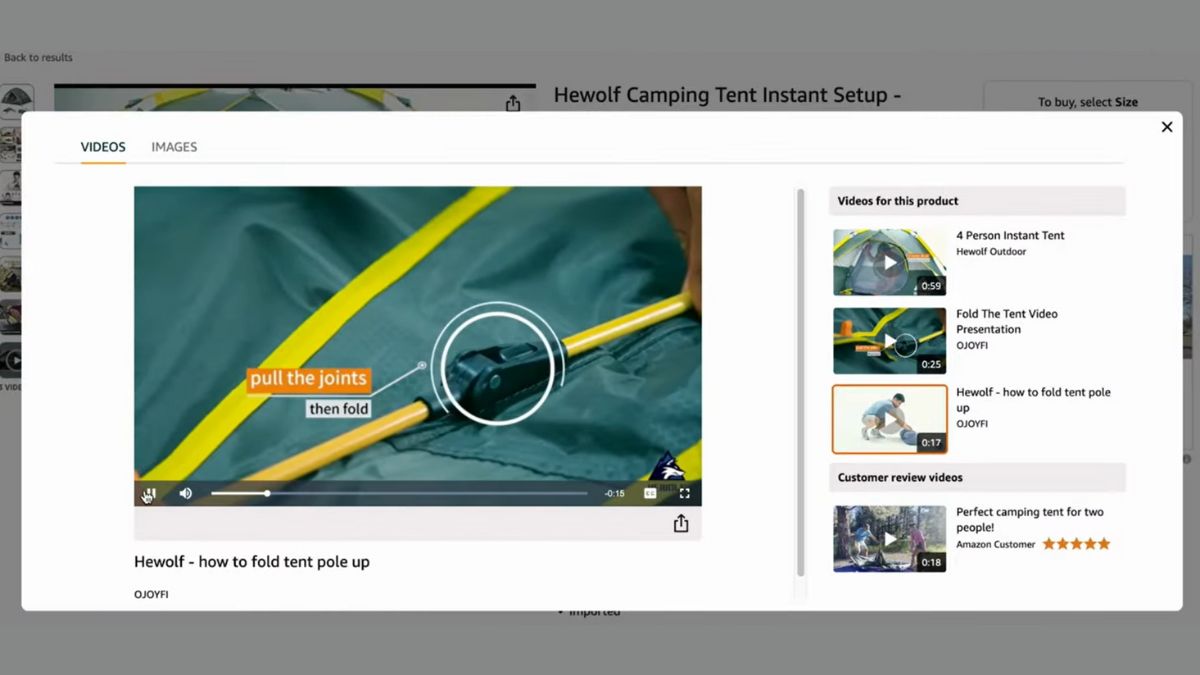Play the "Perfect camping tent" review video

point(889,538)
